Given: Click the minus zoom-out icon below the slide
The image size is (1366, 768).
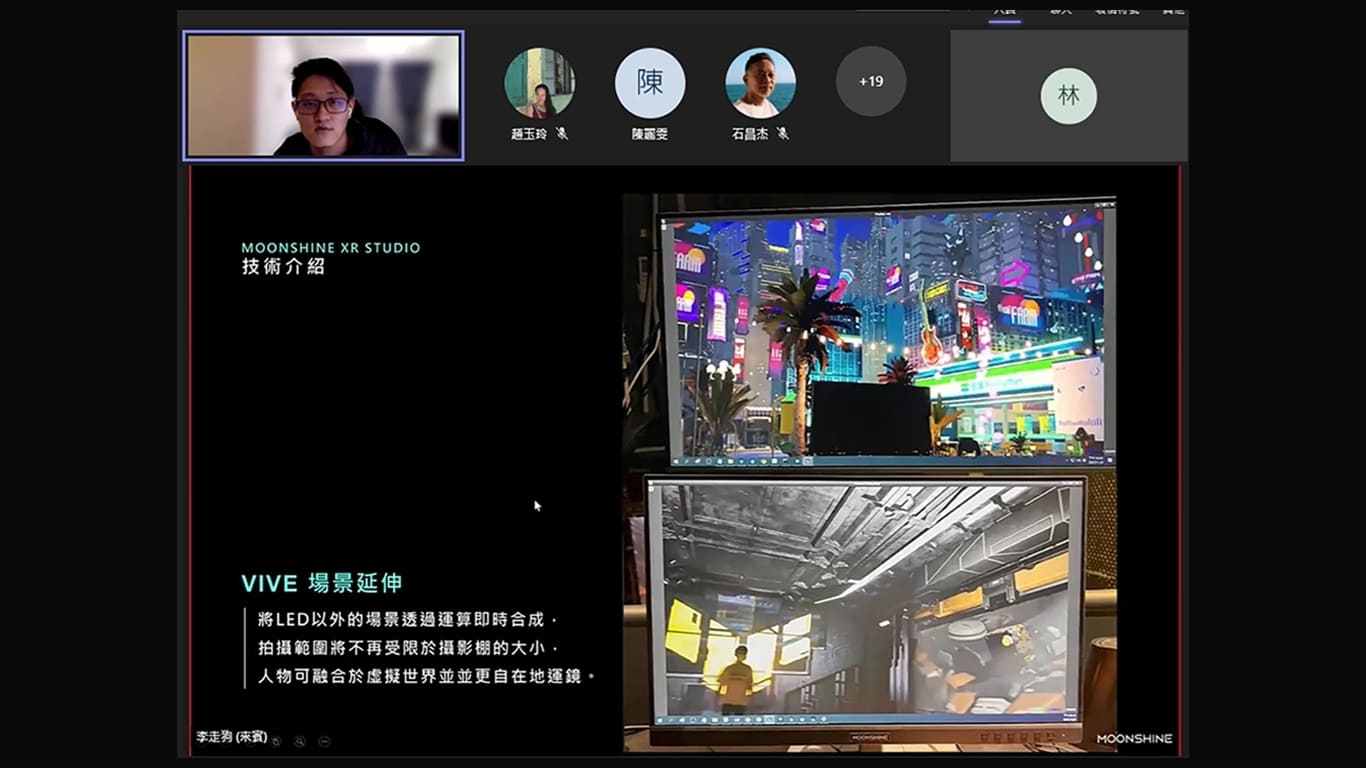Looking at the screenshot, I should (x=324, y=741).
